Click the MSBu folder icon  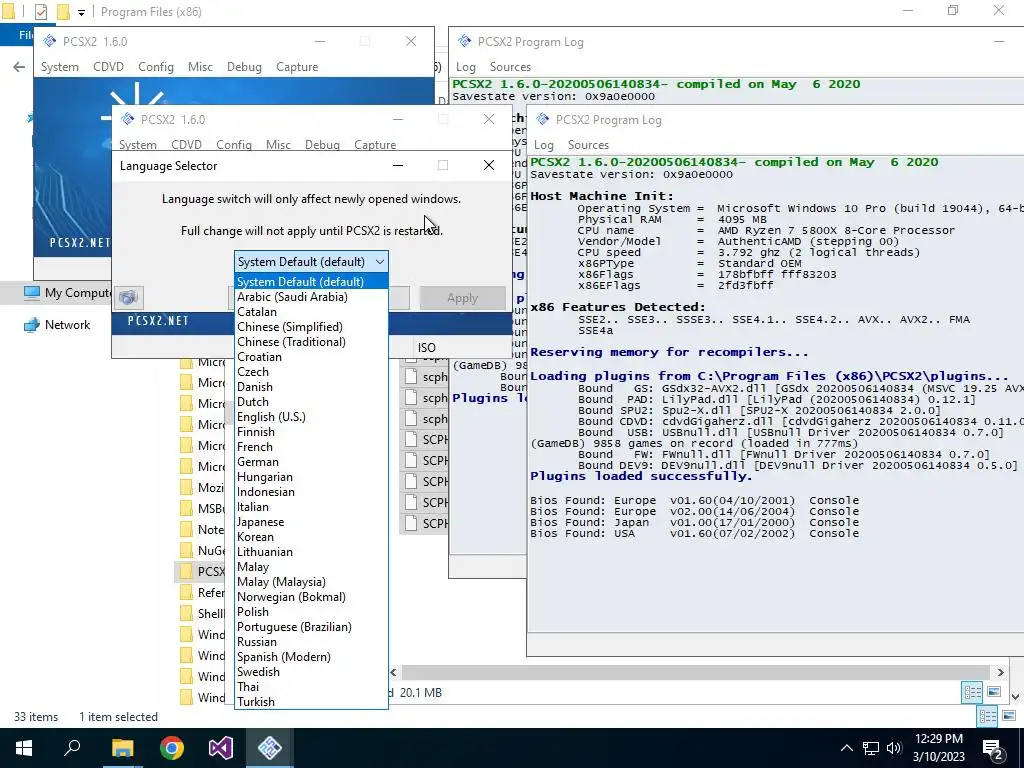(x=186, y=509)
